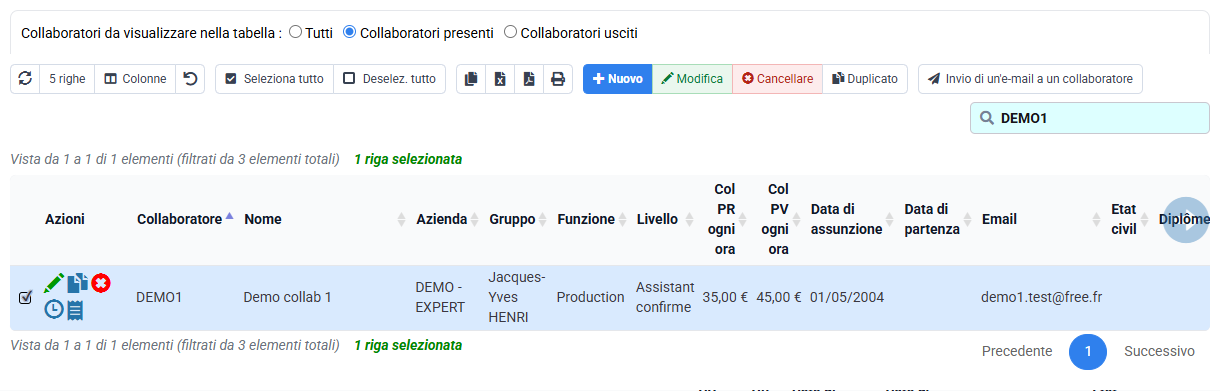
Task: Click the 35,00 € cell
Action: pyautogui.click(x=725, y=297)
